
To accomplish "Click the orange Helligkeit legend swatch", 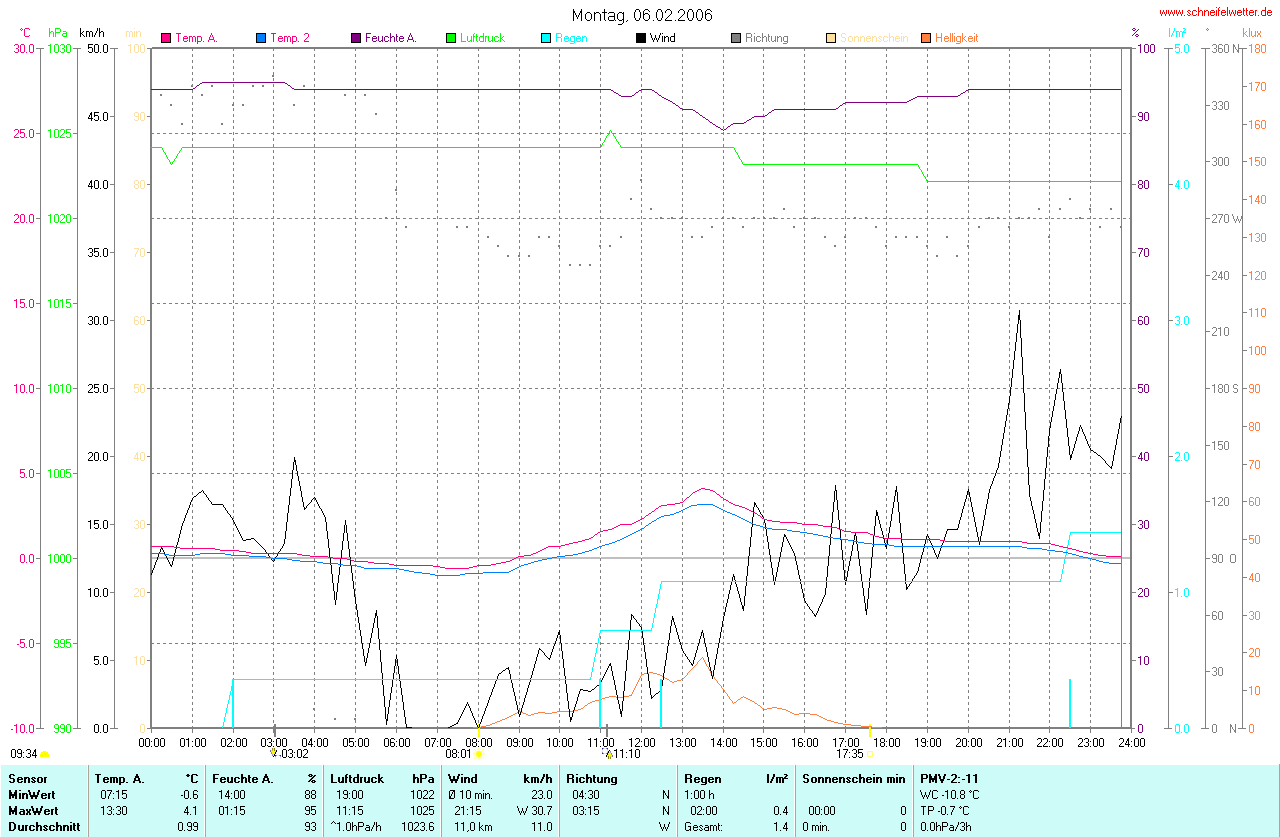I will pyautogui.click(x=926, y=38).
